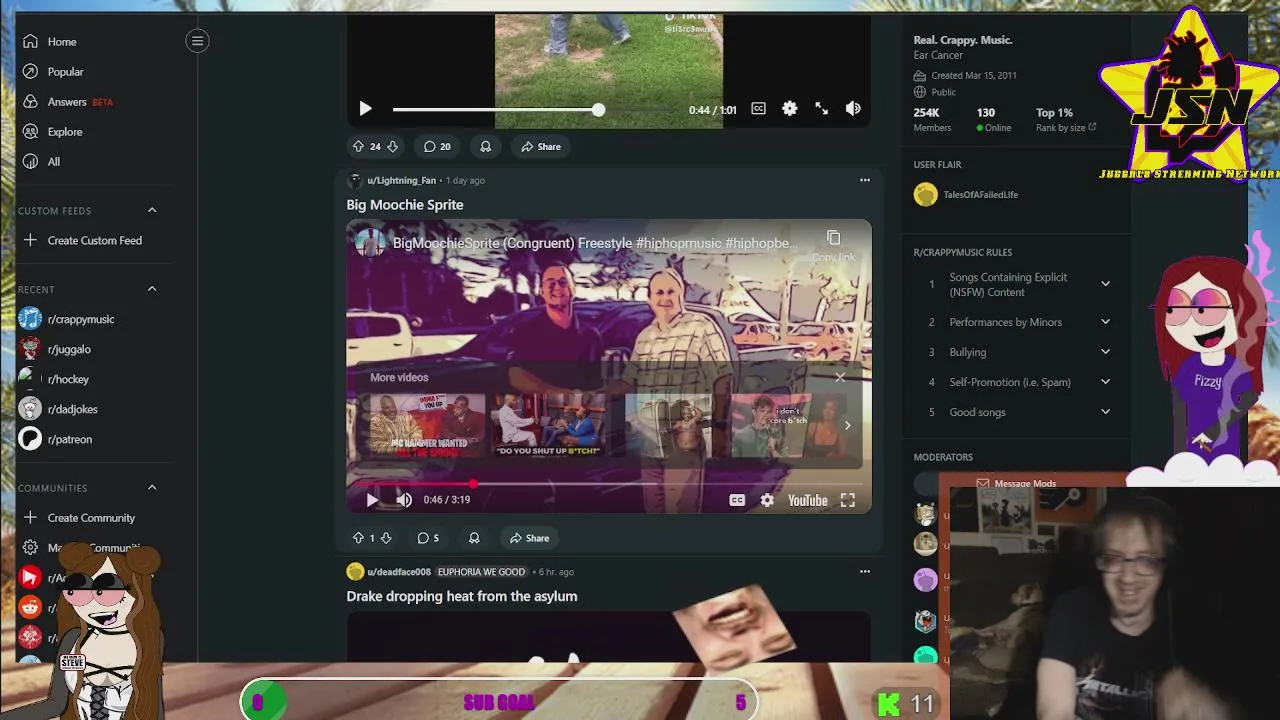The height and width of the screenshot is (720, 1280).
Task: Collapse the Communities section
Action: tap(152, 488)
